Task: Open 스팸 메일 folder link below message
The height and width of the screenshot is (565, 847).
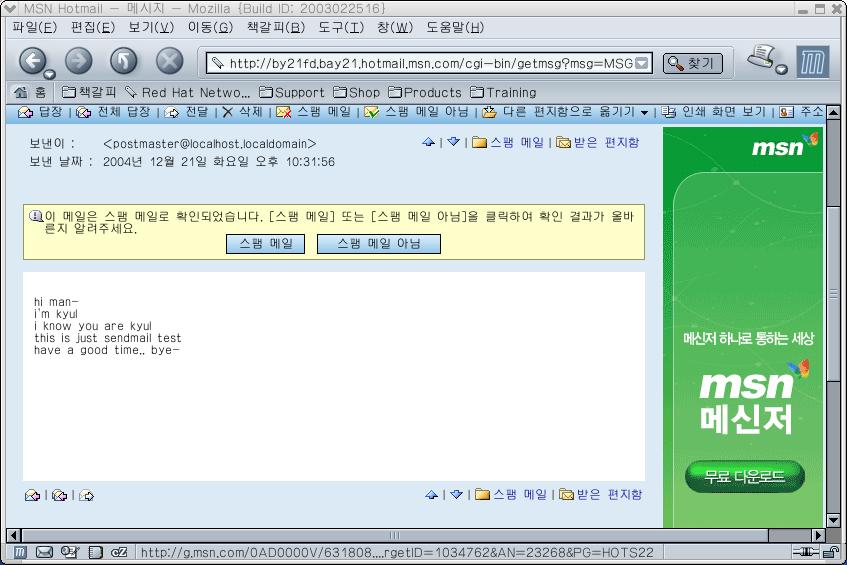Action: (511, 494)
